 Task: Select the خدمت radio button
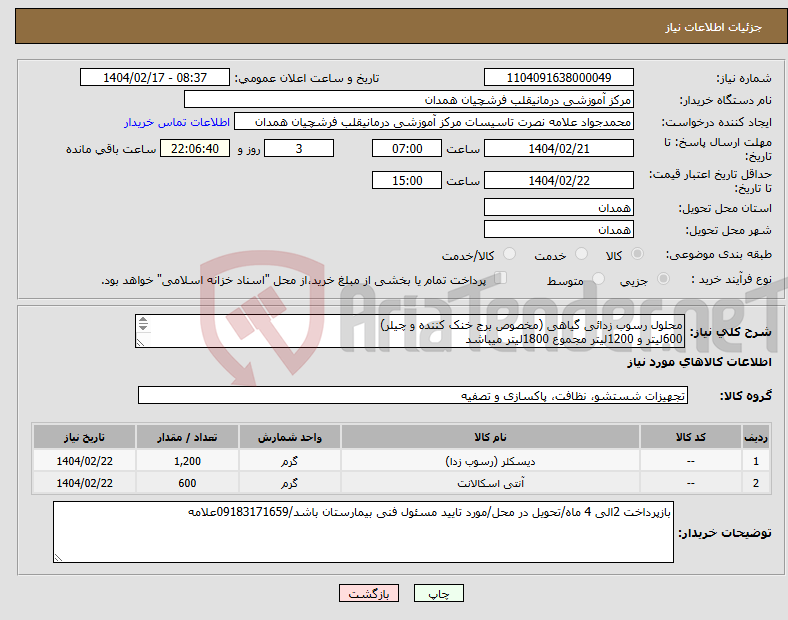581,254
